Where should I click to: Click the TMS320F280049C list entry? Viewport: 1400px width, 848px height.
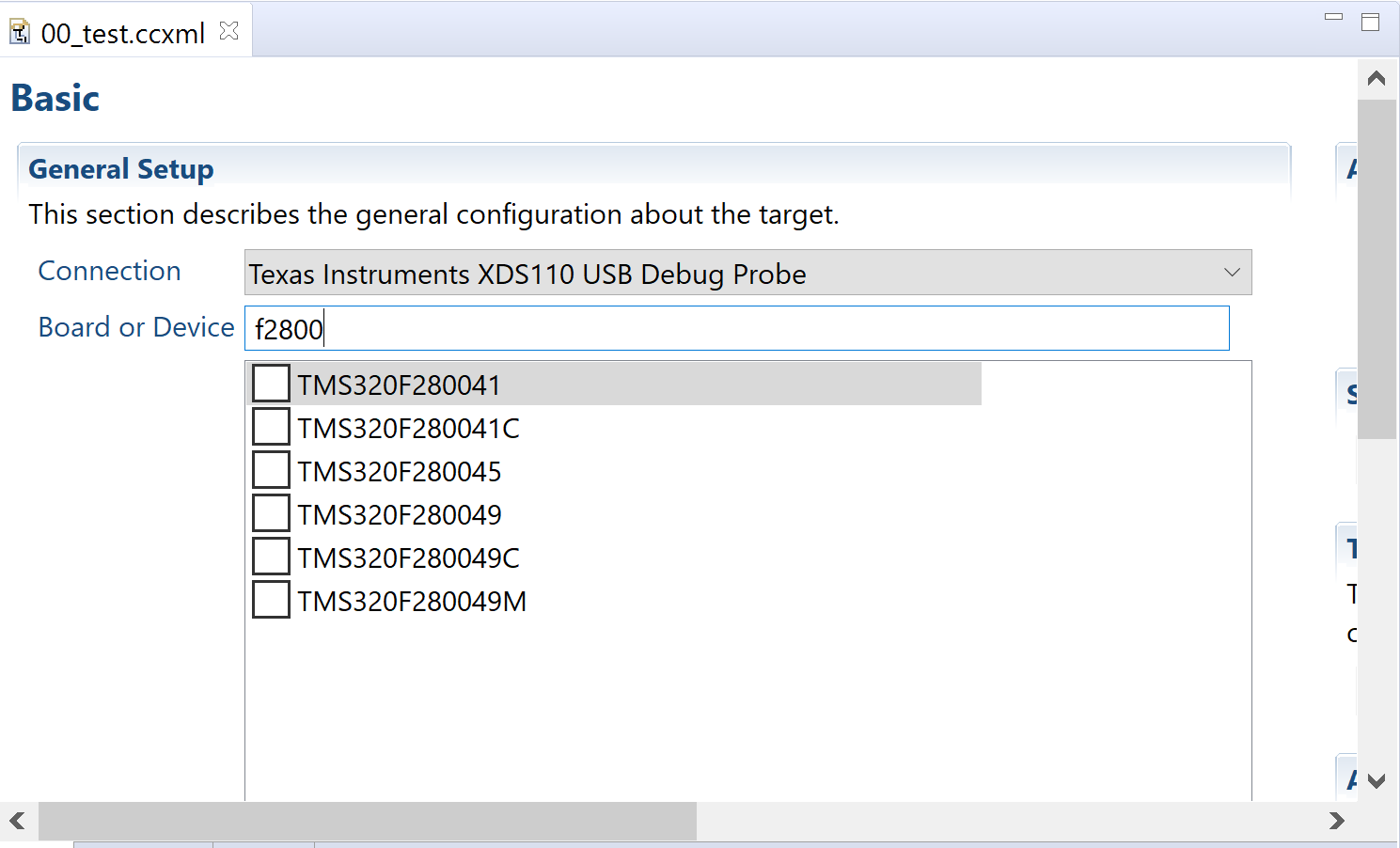pyautogui.click(x=409, y=558)
